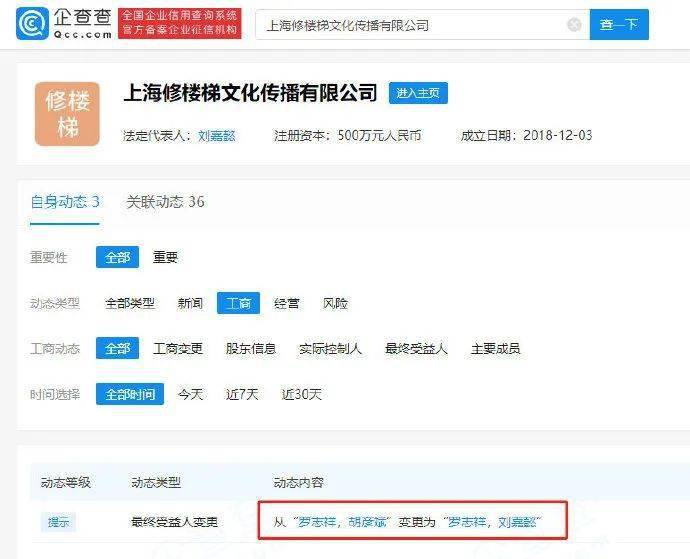Viewport: 690px width, 559px height.
Task: Select 全部时间 time filter
Action: [x=130, y=394]
